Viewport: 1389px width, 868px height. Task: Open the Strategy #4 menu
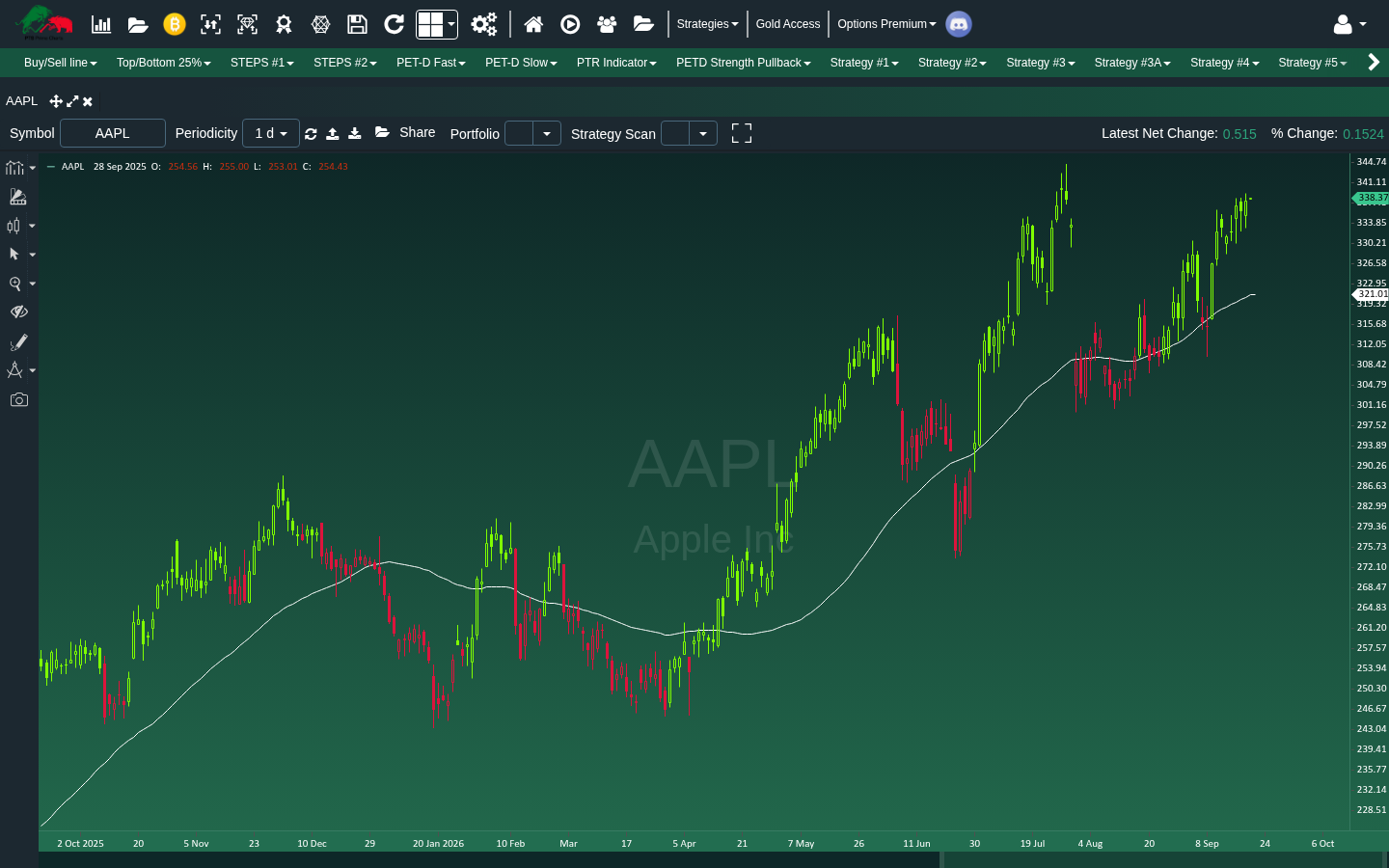[1225, 63]
